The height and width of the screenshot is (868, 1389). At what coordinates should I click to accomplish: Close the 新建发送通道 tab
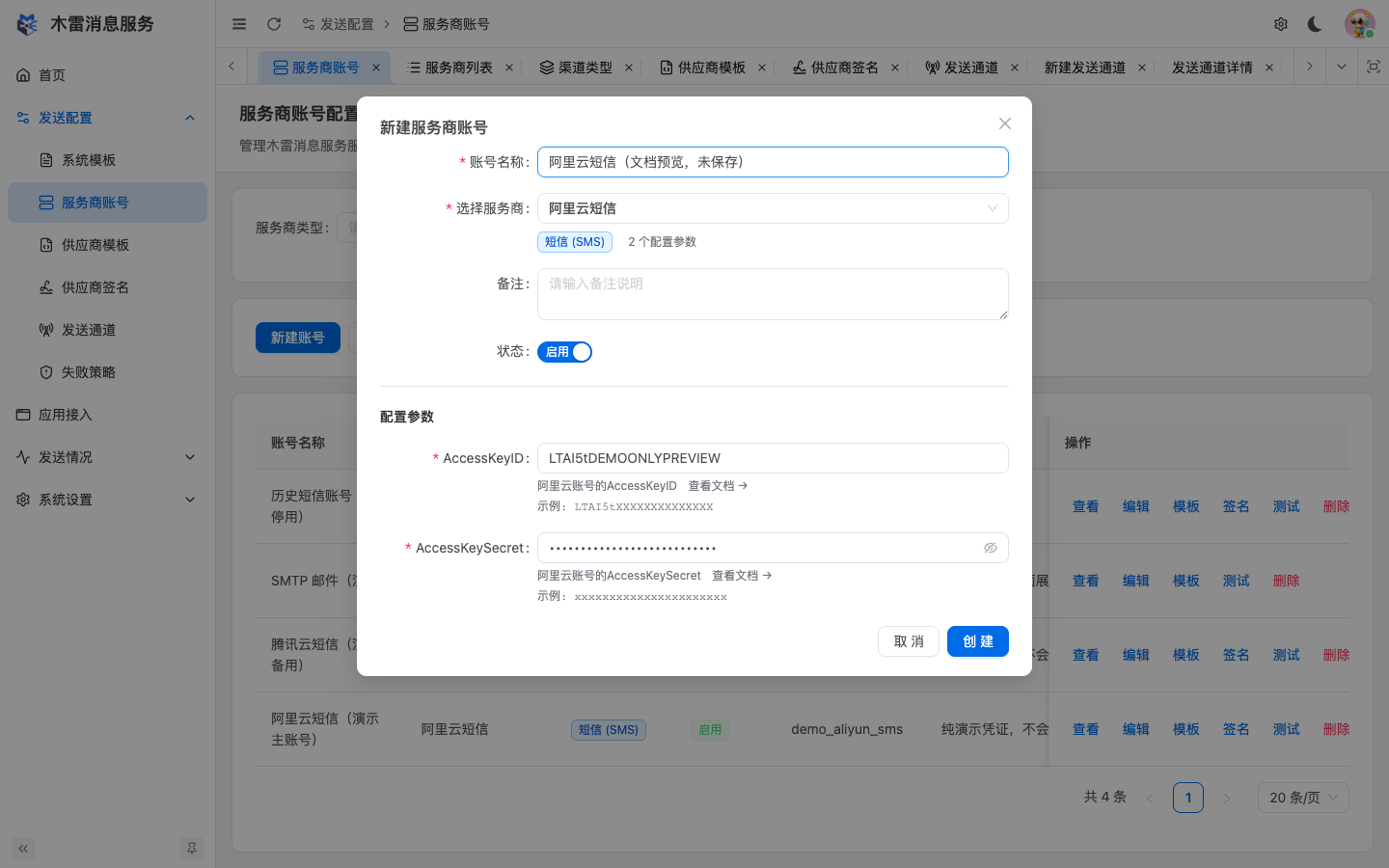tap(1142, 68)
